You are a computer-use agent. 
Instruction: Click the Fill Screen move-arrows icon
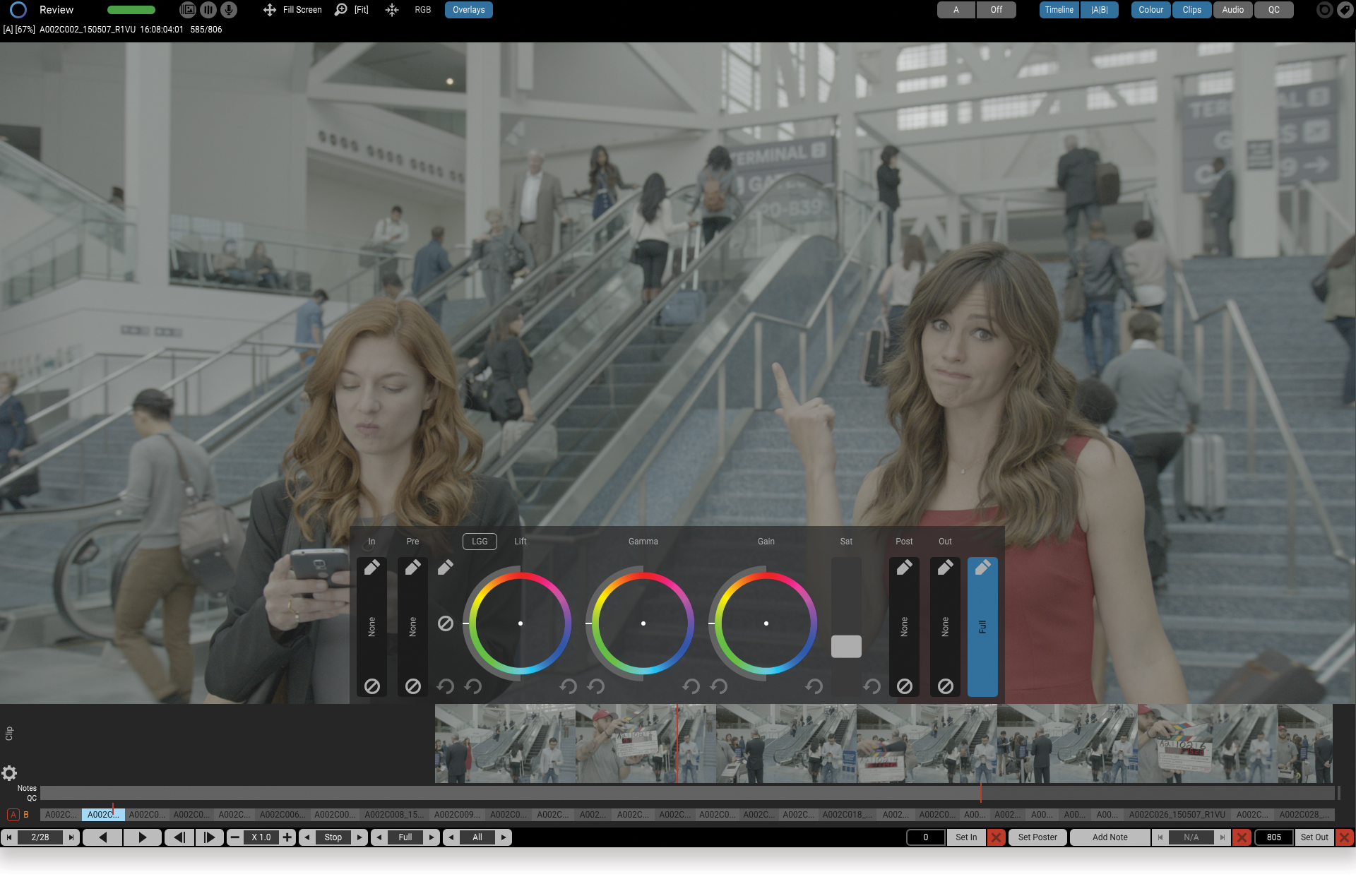pyautogui.click(x=269, y=10)
